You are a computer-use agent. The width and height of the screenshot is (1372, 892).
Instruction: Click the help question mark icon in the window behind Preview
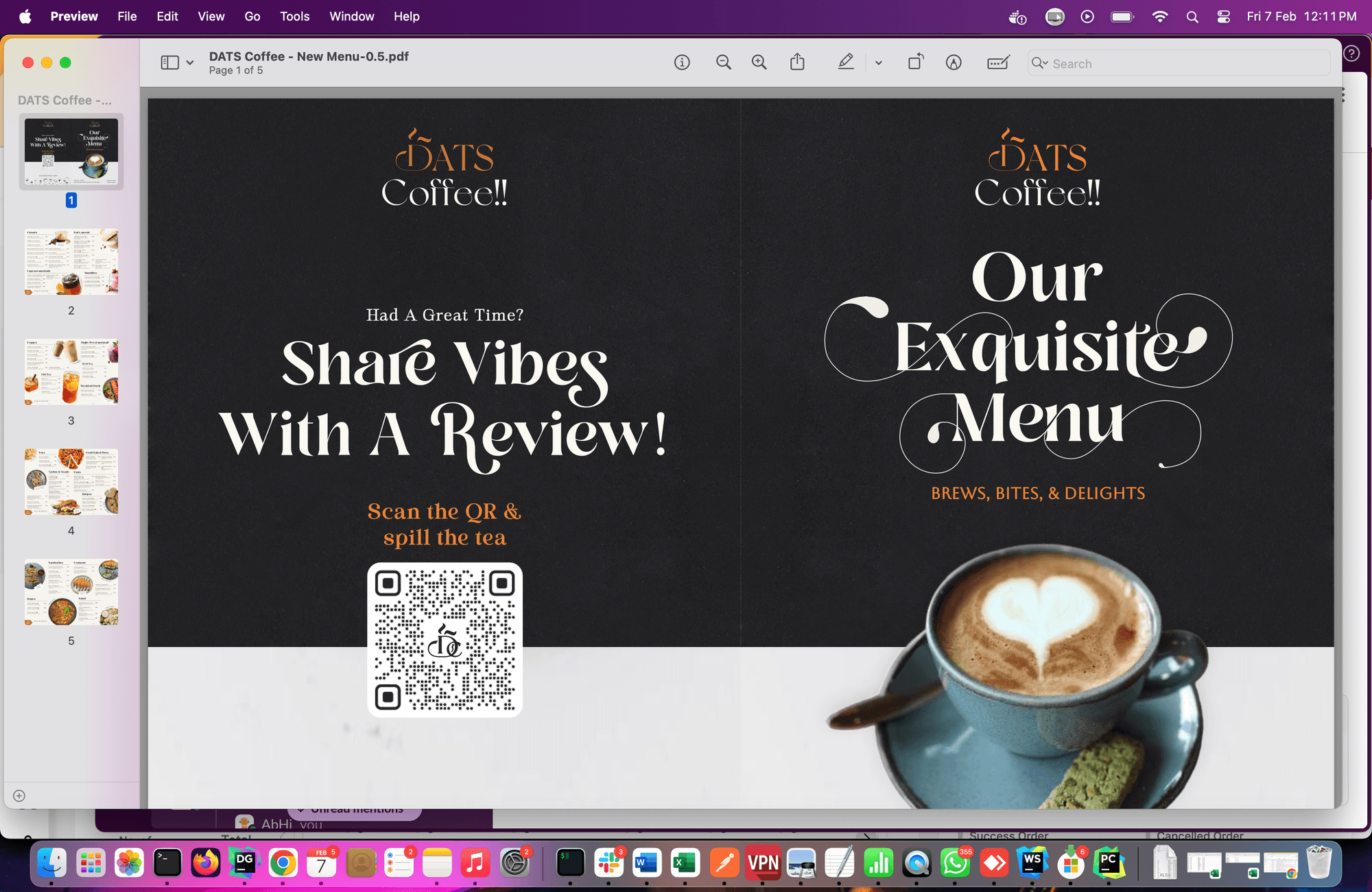[1351, 53]
